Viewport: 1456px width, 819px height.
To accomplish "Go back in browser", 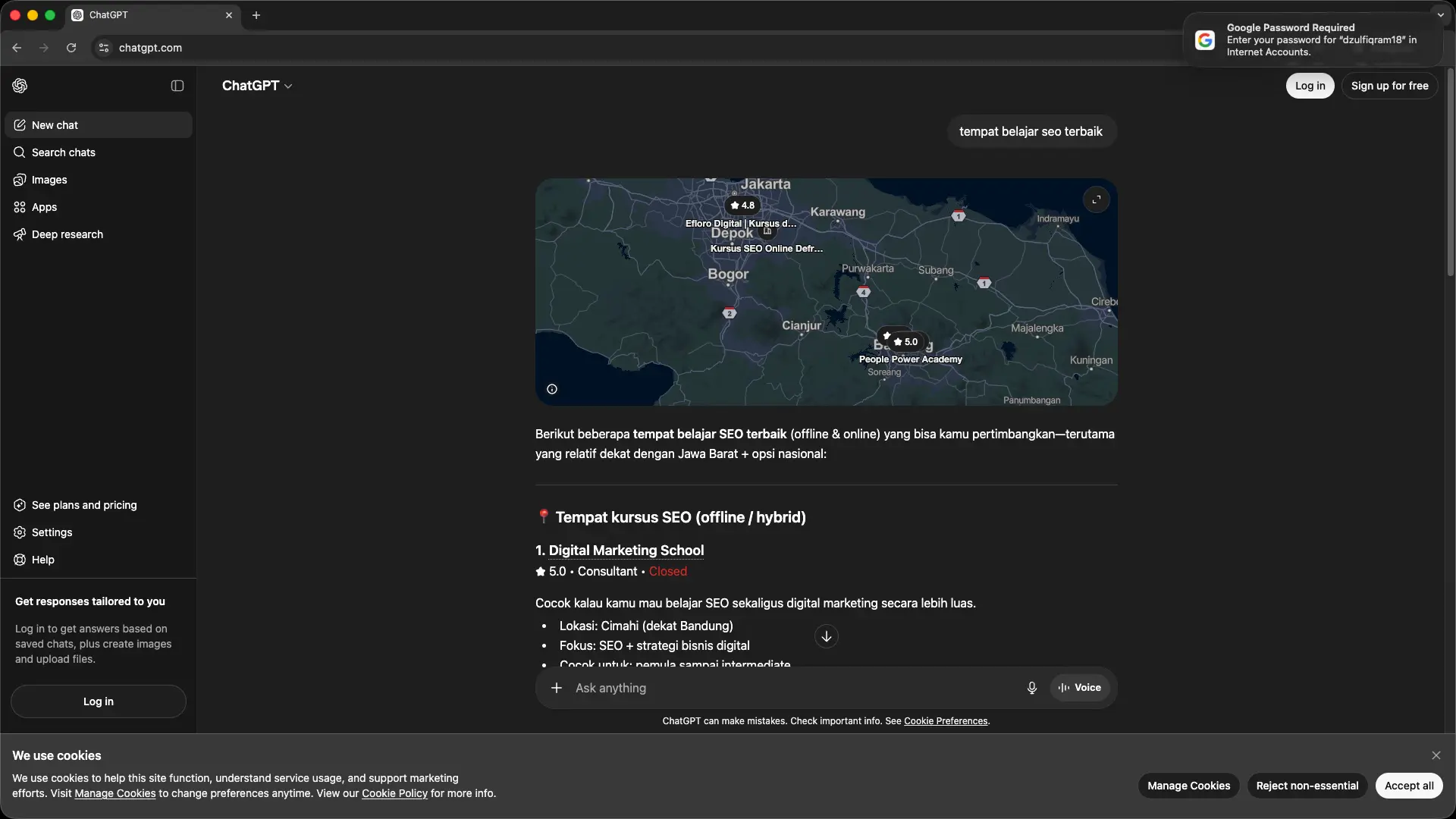I will 17,48.
